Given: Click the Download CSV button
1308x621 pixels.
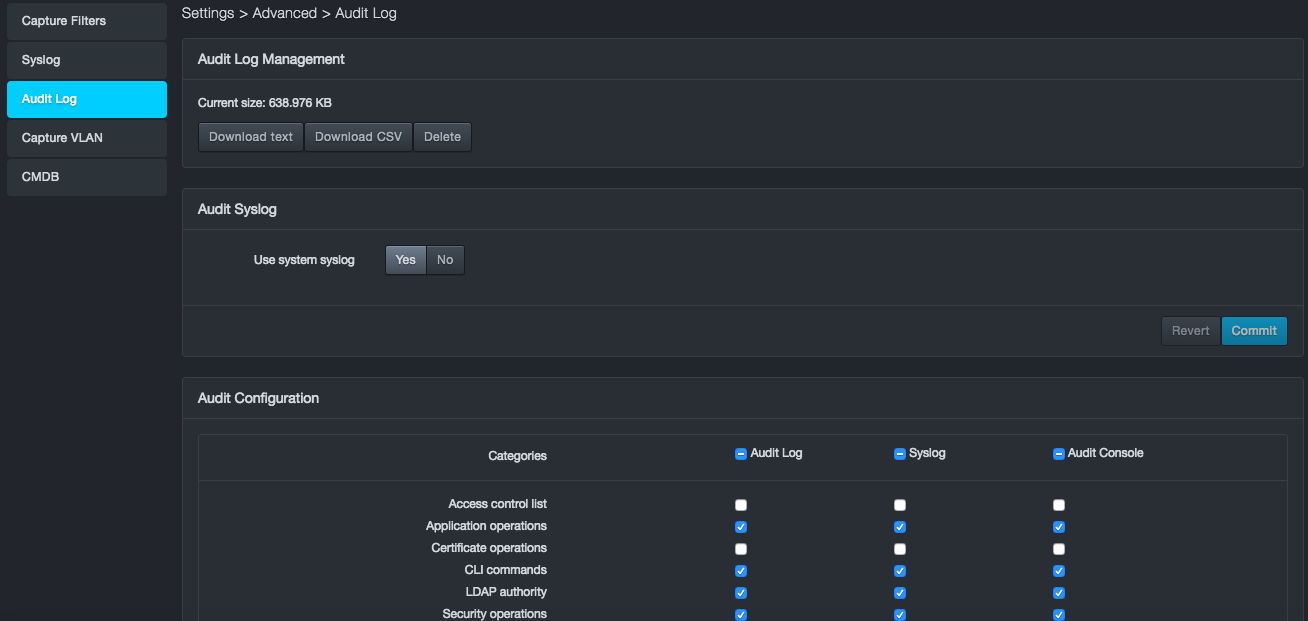Looking at the screenshot, I should coord(358,137).
